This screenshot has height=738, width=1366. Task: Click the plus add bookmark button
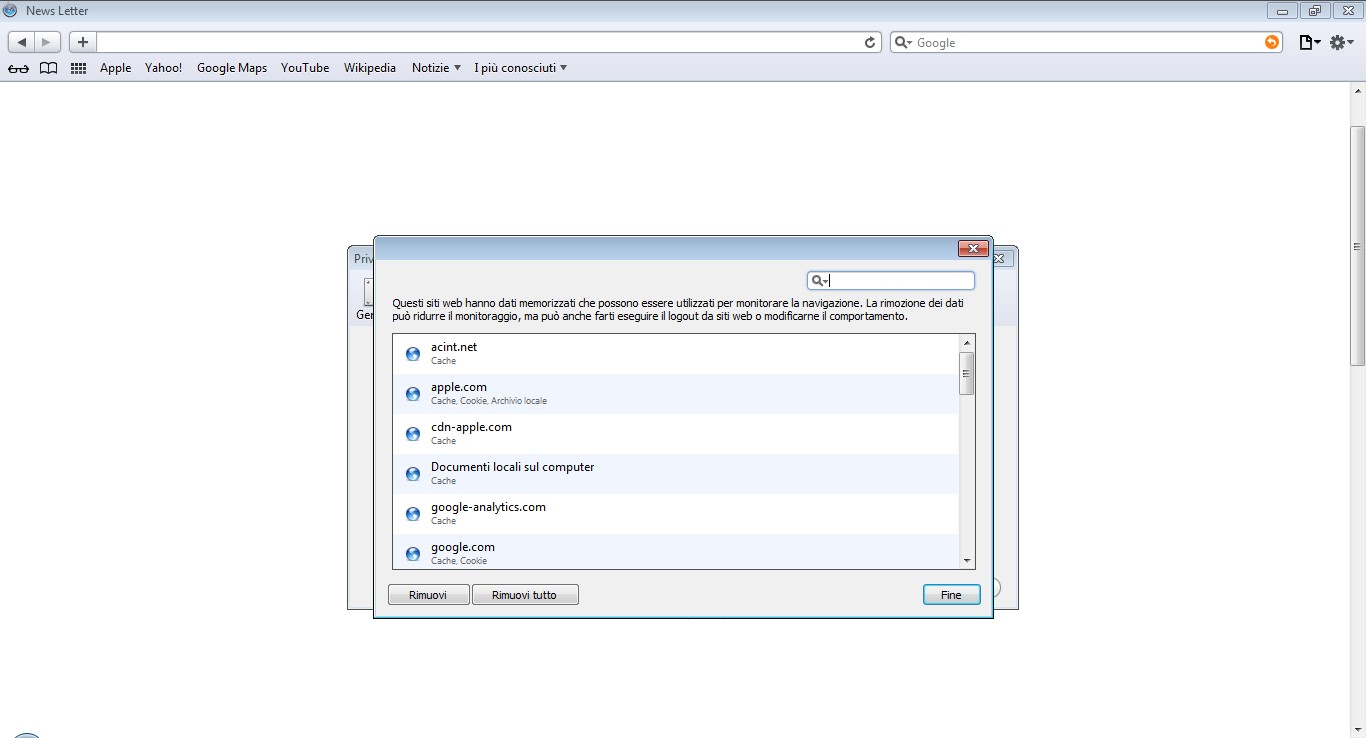[83, 42]
